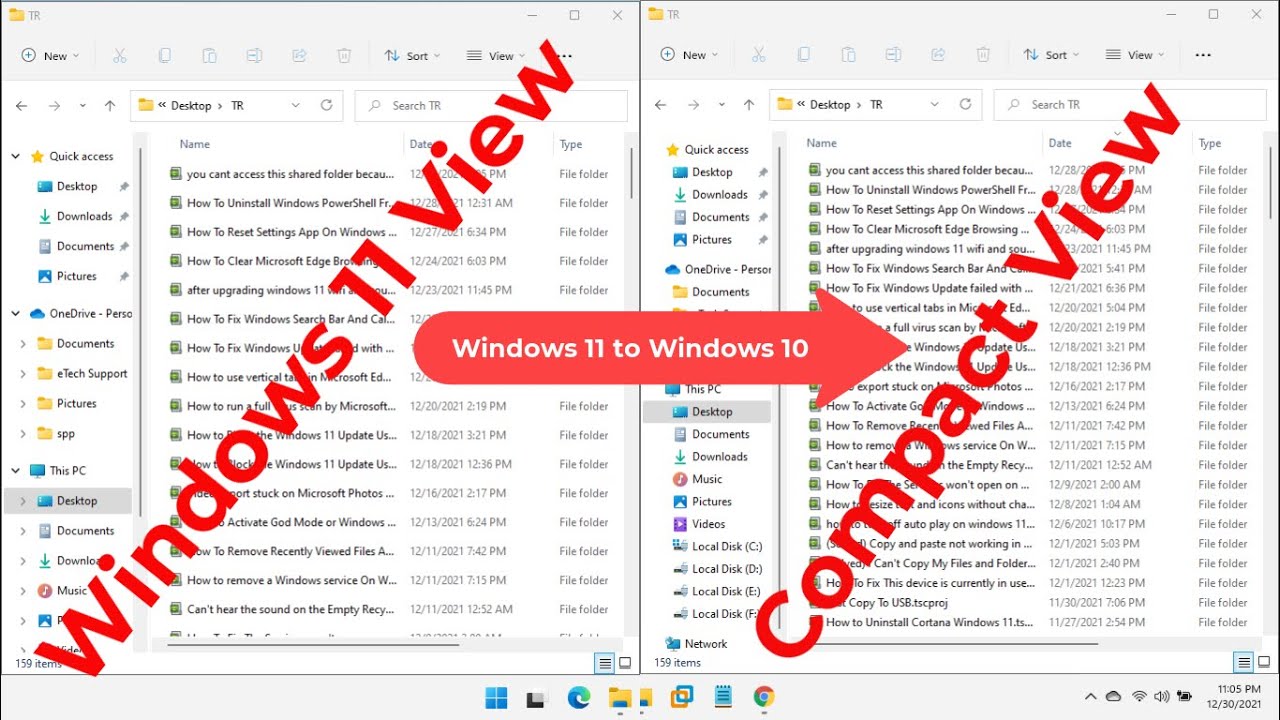Click the Copy icon in left window
Image resolution: width=1280 pixels, height=720 pixels.
165,56
